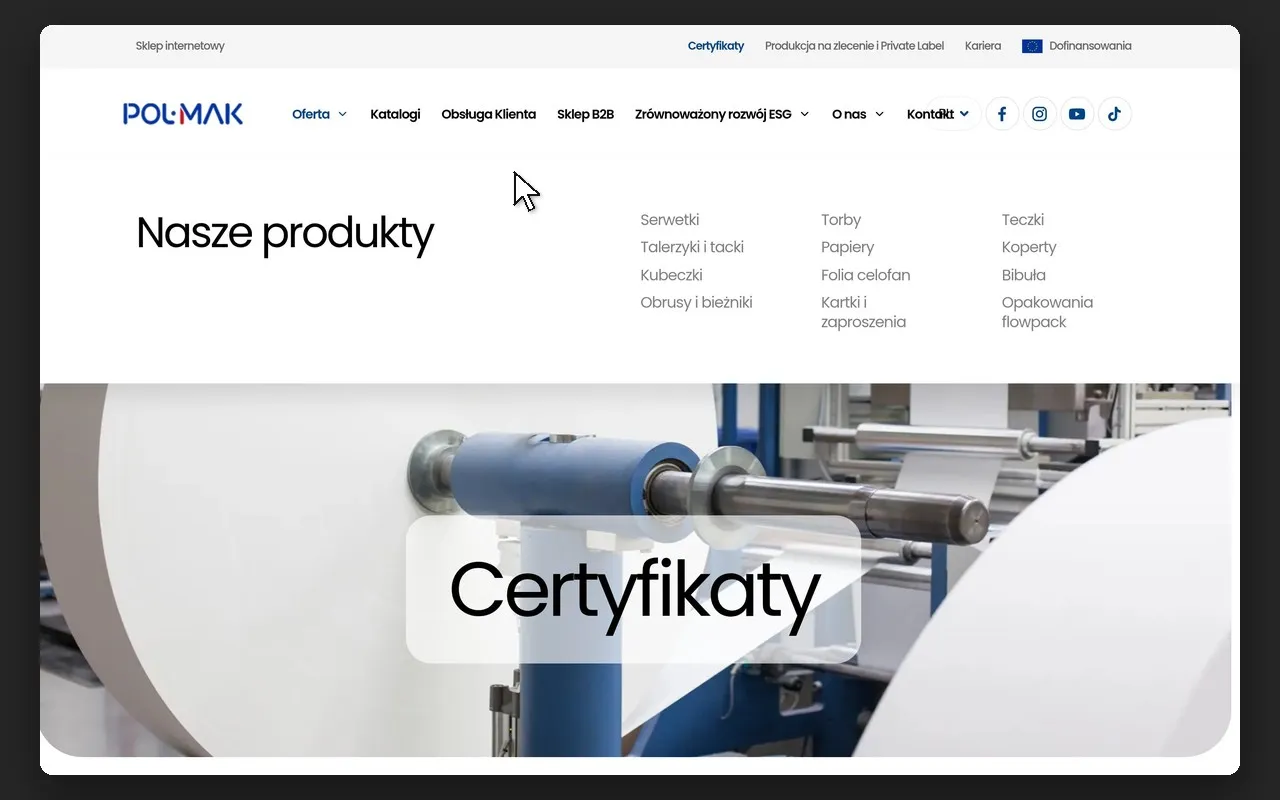
Task: Open the Koperty product category
Action: [1029, 247]
